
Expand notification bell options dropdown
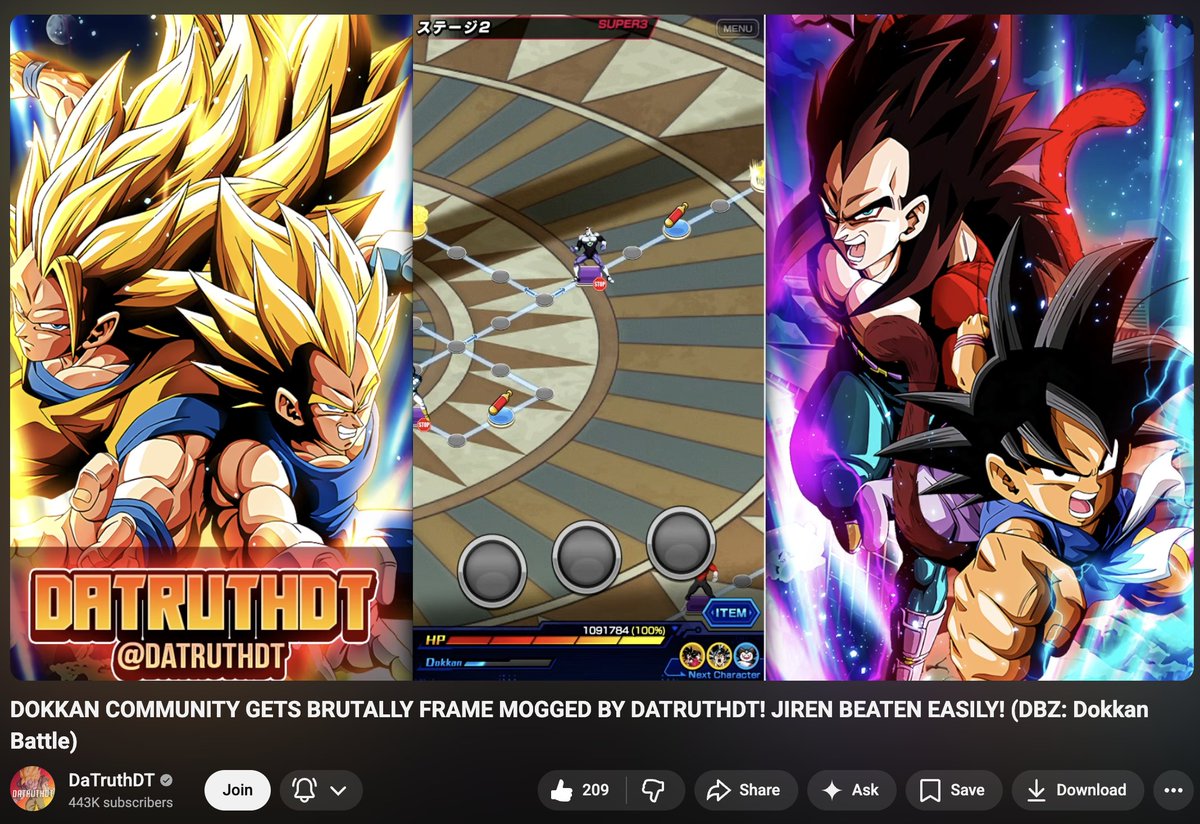(321, 790)
